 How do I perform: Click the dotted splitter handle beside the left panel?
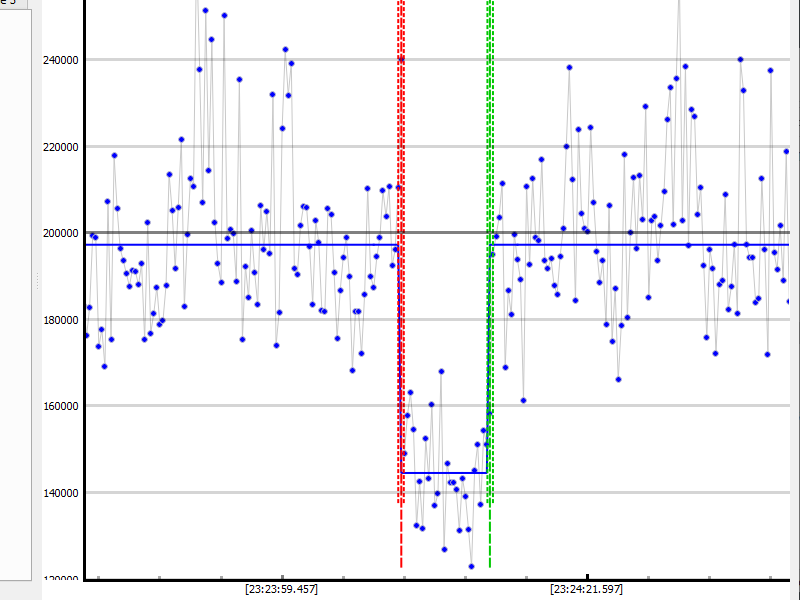(x=38, y=283)
